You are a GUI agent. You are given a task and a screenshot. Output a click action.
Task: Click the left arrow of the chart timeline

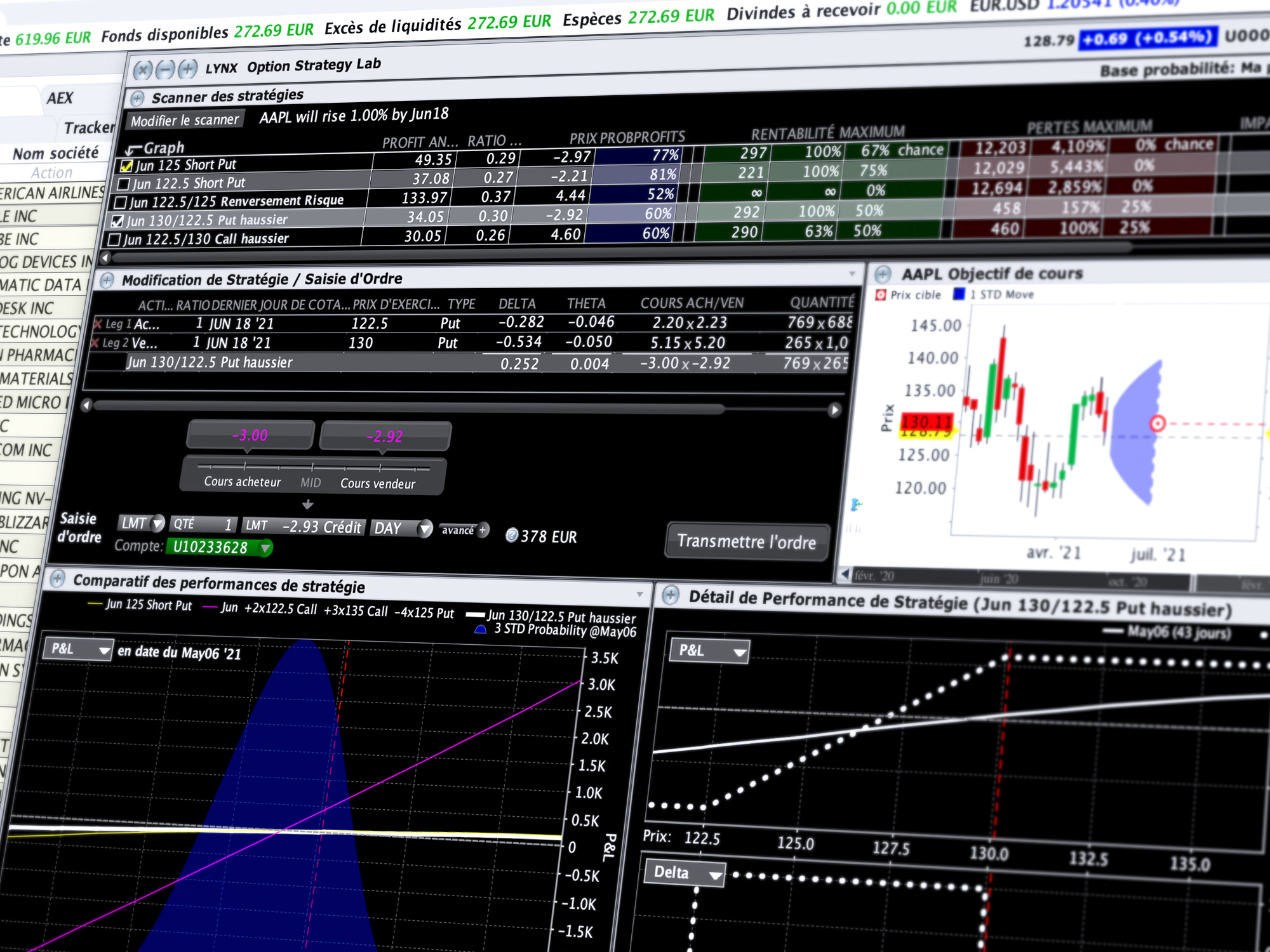pos(845,574)
